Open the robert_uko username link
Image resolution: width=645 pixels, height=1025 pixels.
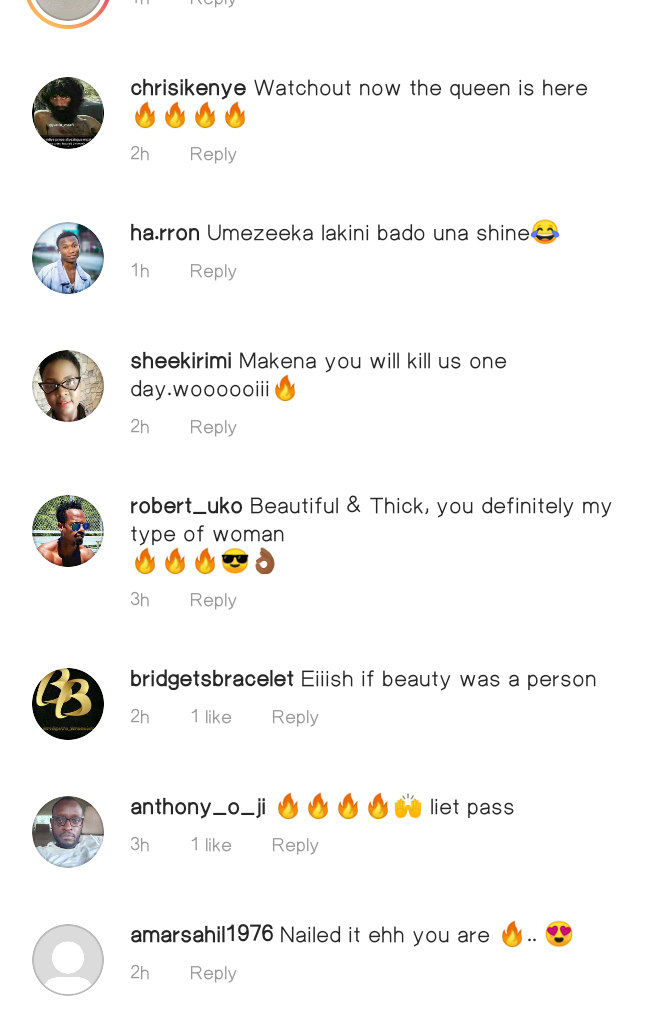click(186, 506)
